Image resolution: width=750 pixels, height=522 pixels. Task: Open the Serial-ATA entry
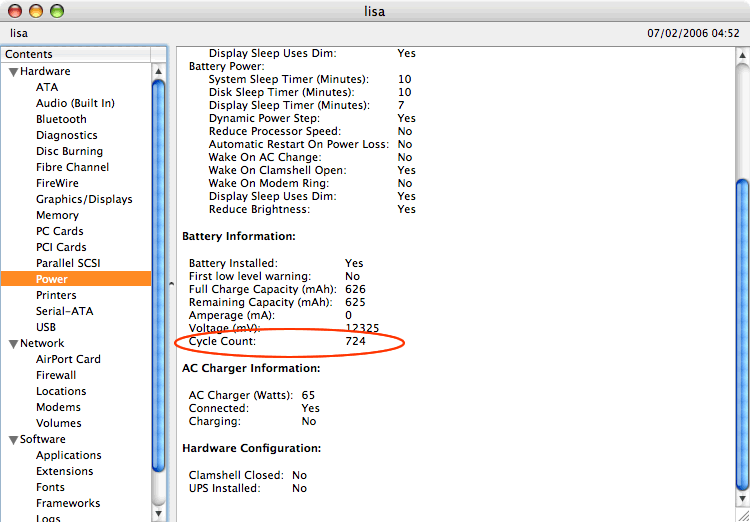click(x=65, y=311)
